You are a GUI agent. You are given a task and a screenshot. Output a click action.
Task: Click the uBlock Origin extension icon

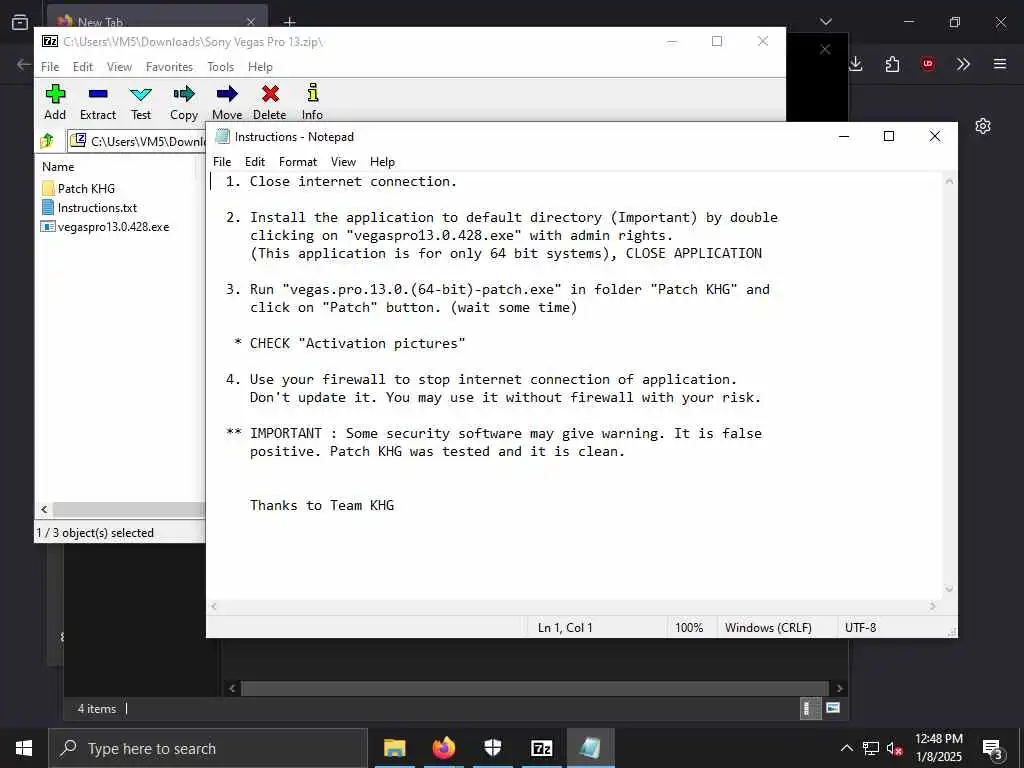click(927, 64)
